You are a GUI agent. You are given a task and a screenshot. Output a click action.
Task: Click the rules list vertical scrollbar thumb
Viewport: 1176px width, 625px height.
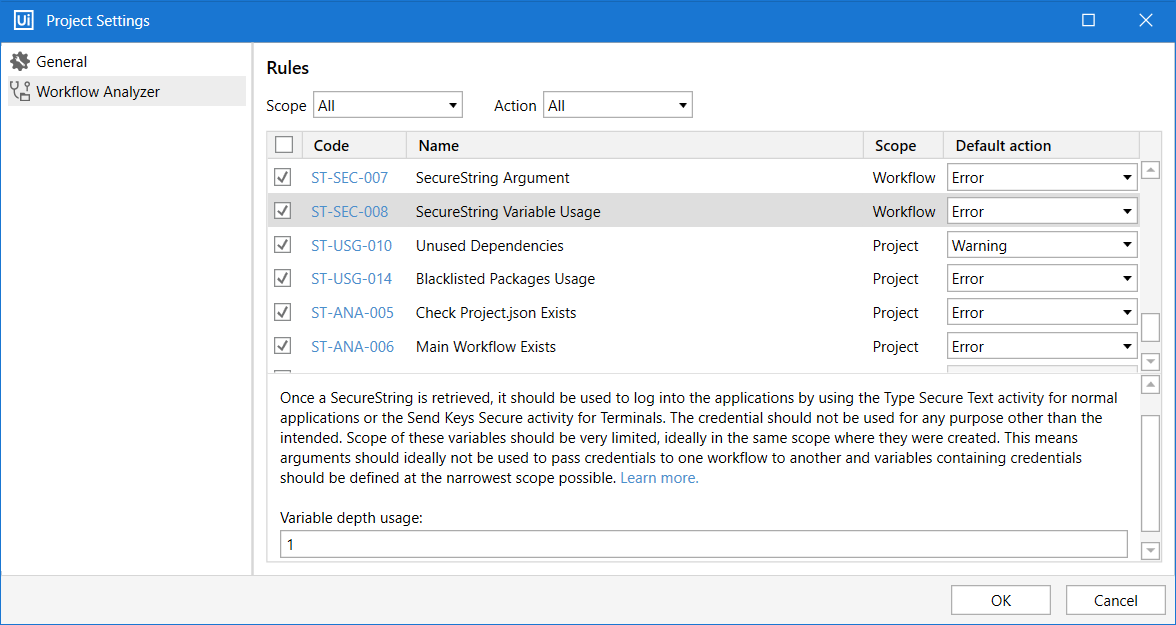pos(1151,327)
